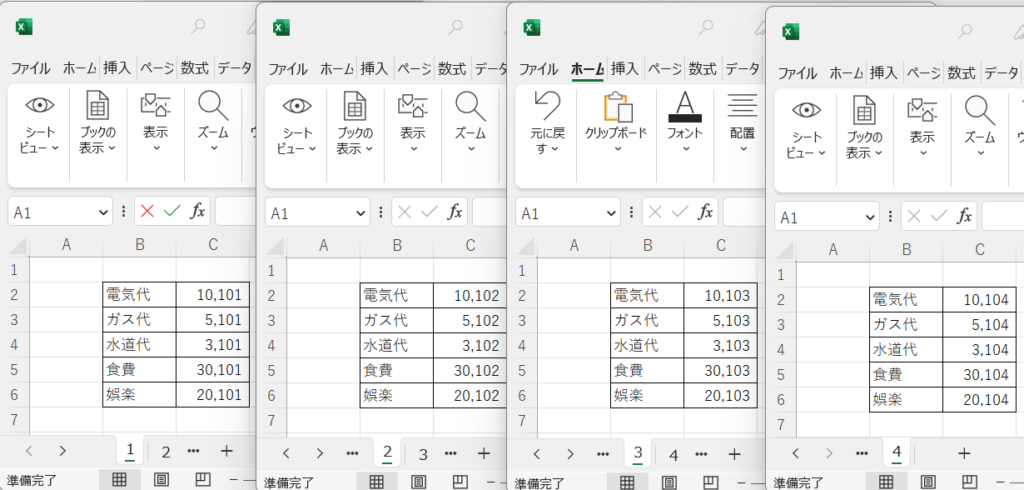
Task: Open the フォント font group
Action: (685, 106)
